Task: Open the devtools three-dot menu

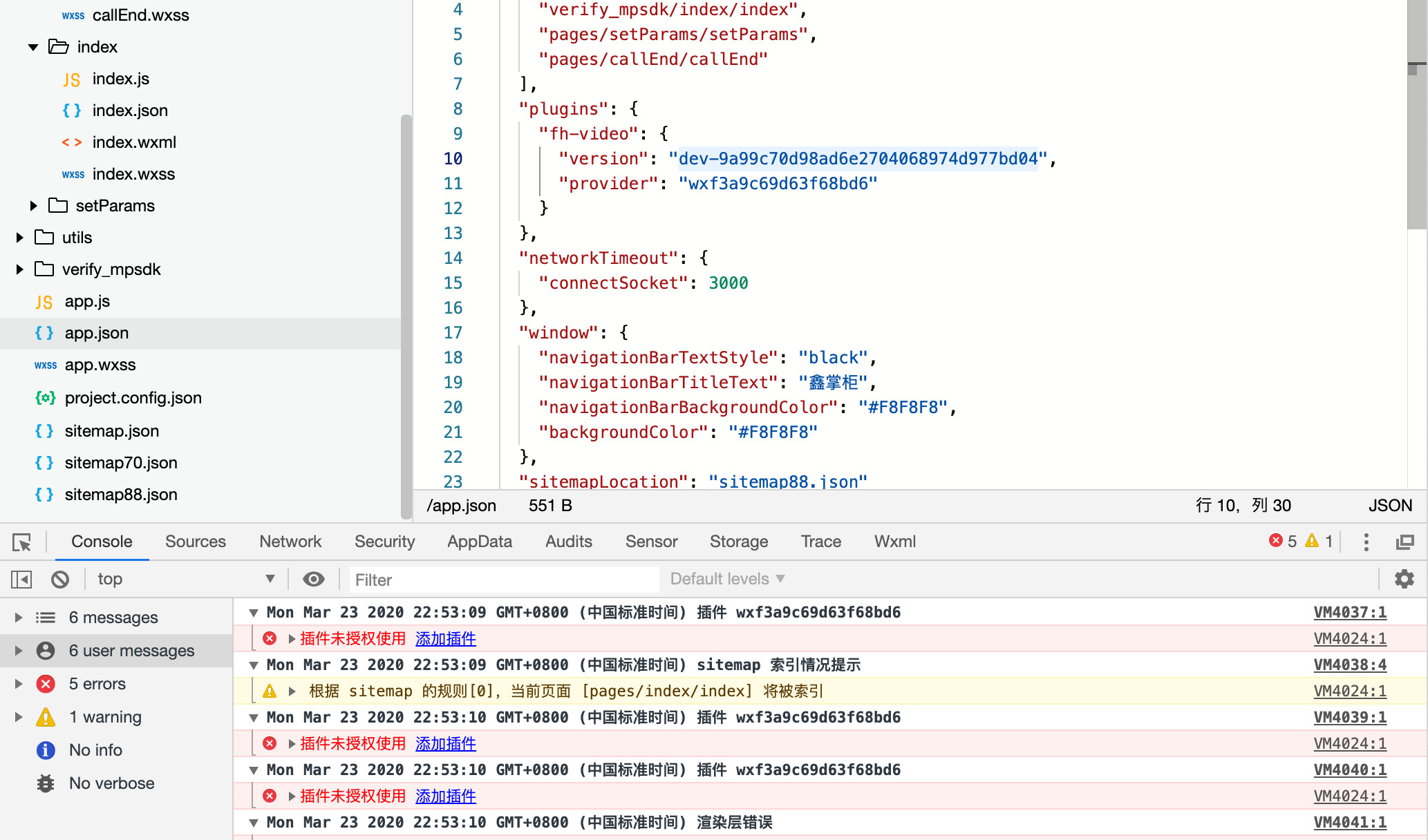Action: point(1366,542)
